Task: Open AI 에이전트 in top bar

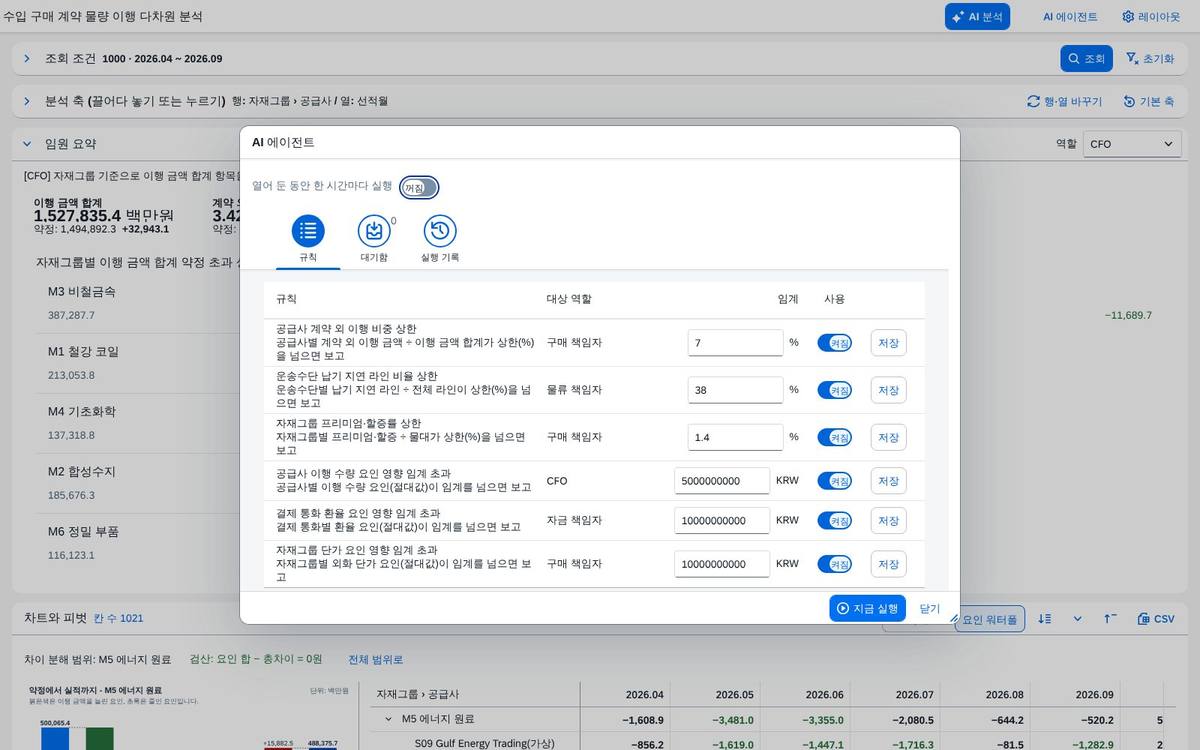Action: pos(1070,17)
